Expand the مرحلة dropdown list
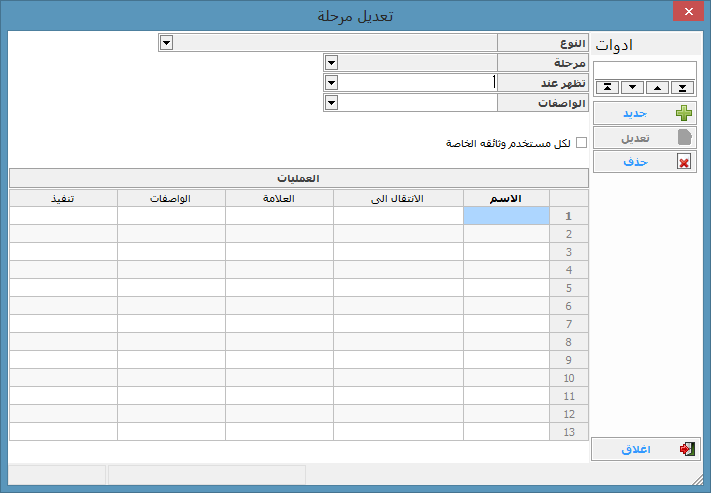711x493 pixels. point(331,62)
